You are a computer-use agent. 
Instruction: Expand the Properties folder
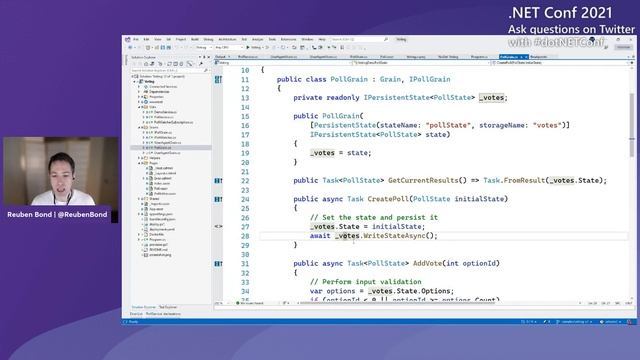tap(139, 97)
